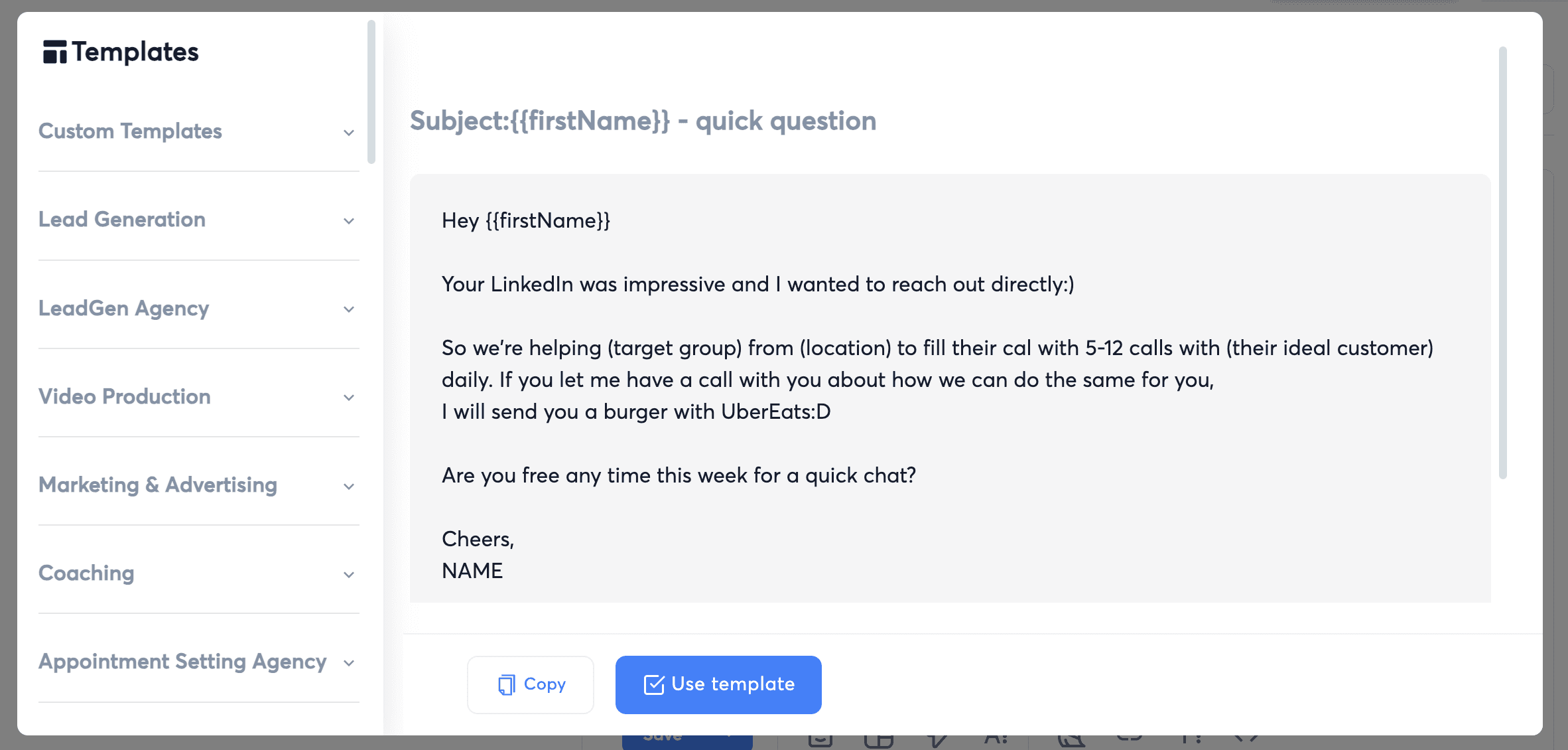Click the copy icon beside Copy
1568x750 pixels.
tap(507, 684)
